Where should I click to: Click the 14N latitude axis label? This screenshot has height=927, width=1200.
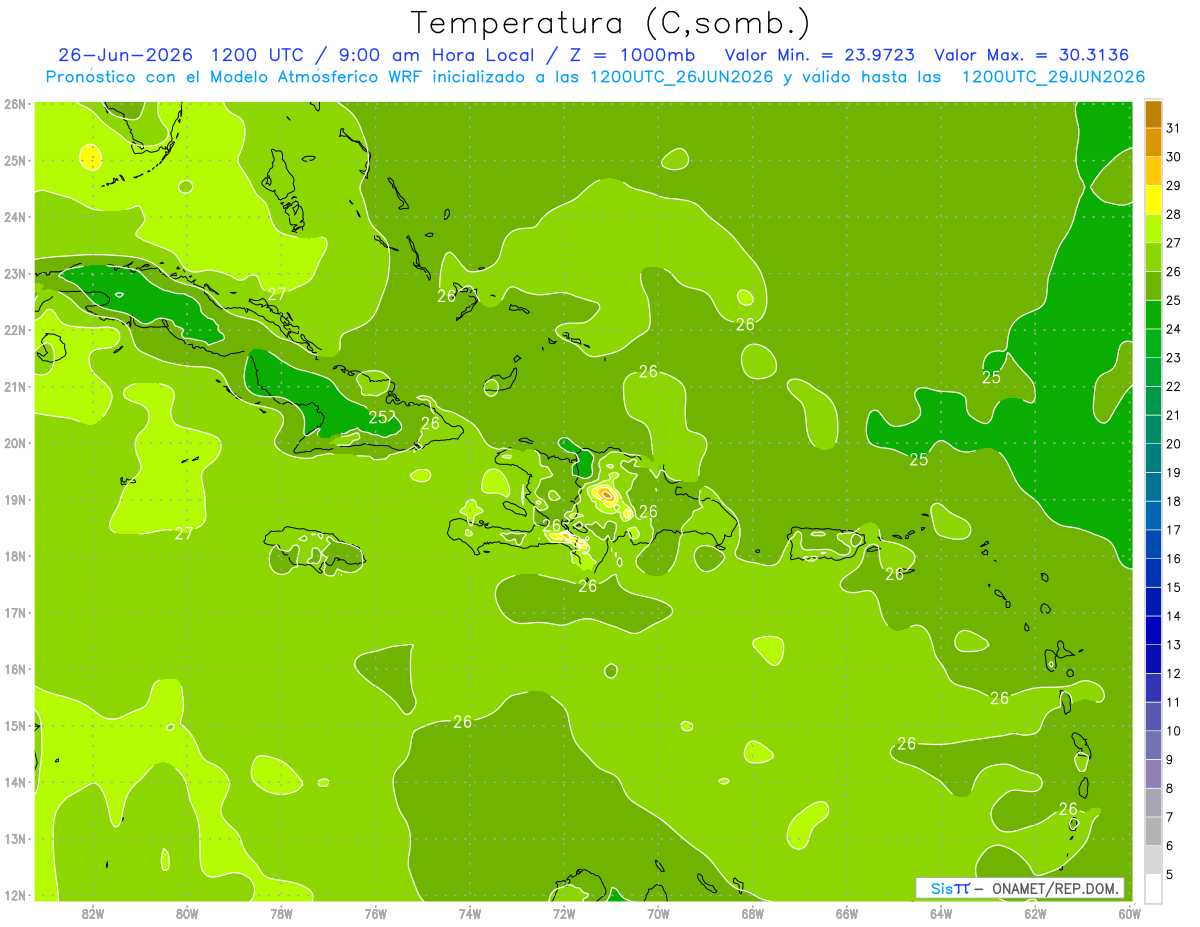[14, 782]
